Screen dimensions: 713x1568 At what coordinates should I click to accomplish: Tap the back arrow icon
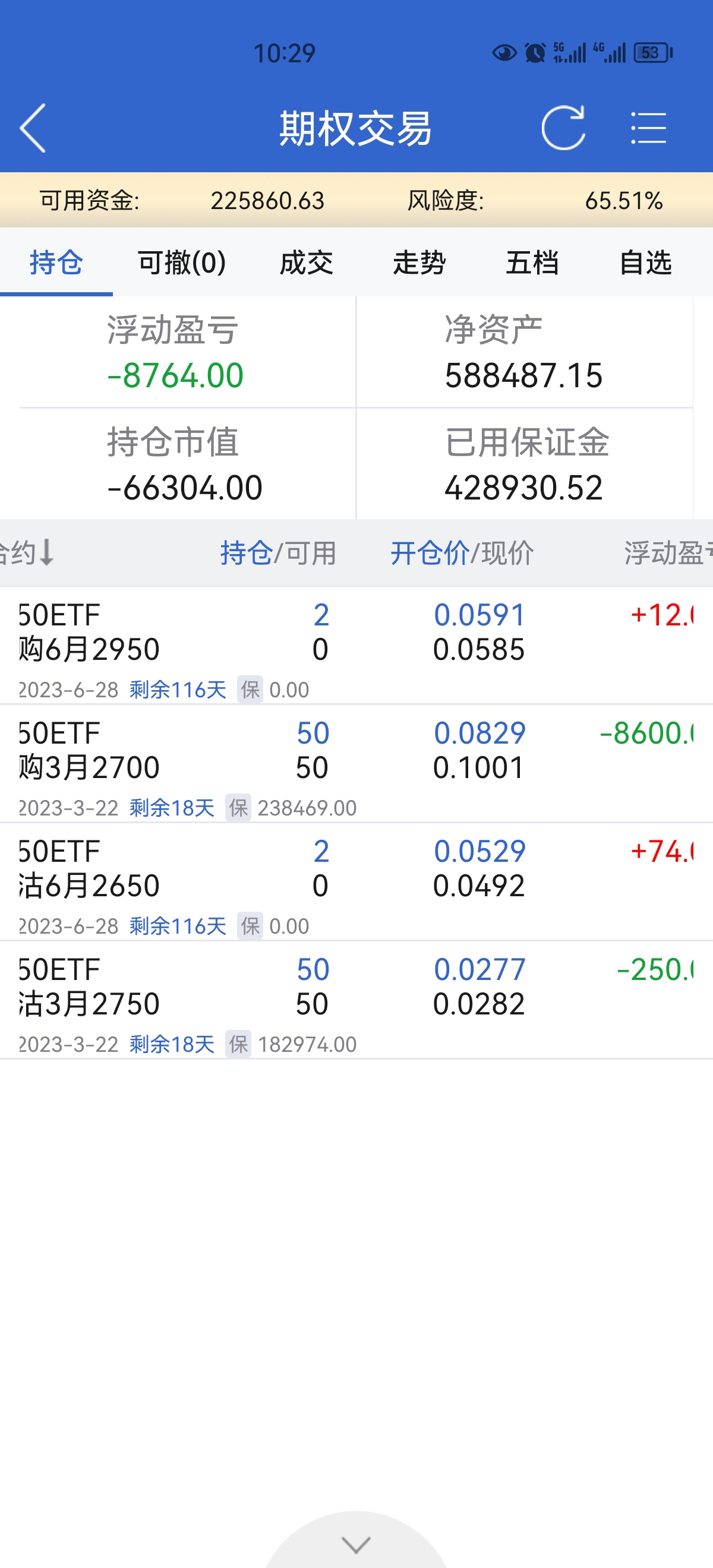click(x=33, y=128)
